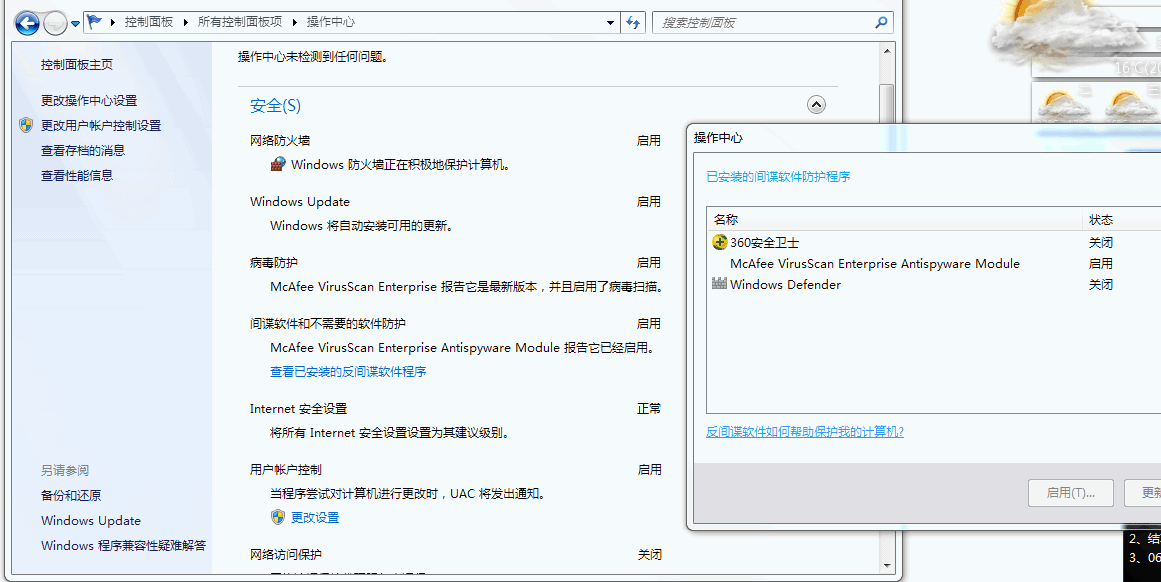Open Windows Update link in sidebar
Image resolution: width=1161 pixels, height=582 pixels.
point(91,521)
